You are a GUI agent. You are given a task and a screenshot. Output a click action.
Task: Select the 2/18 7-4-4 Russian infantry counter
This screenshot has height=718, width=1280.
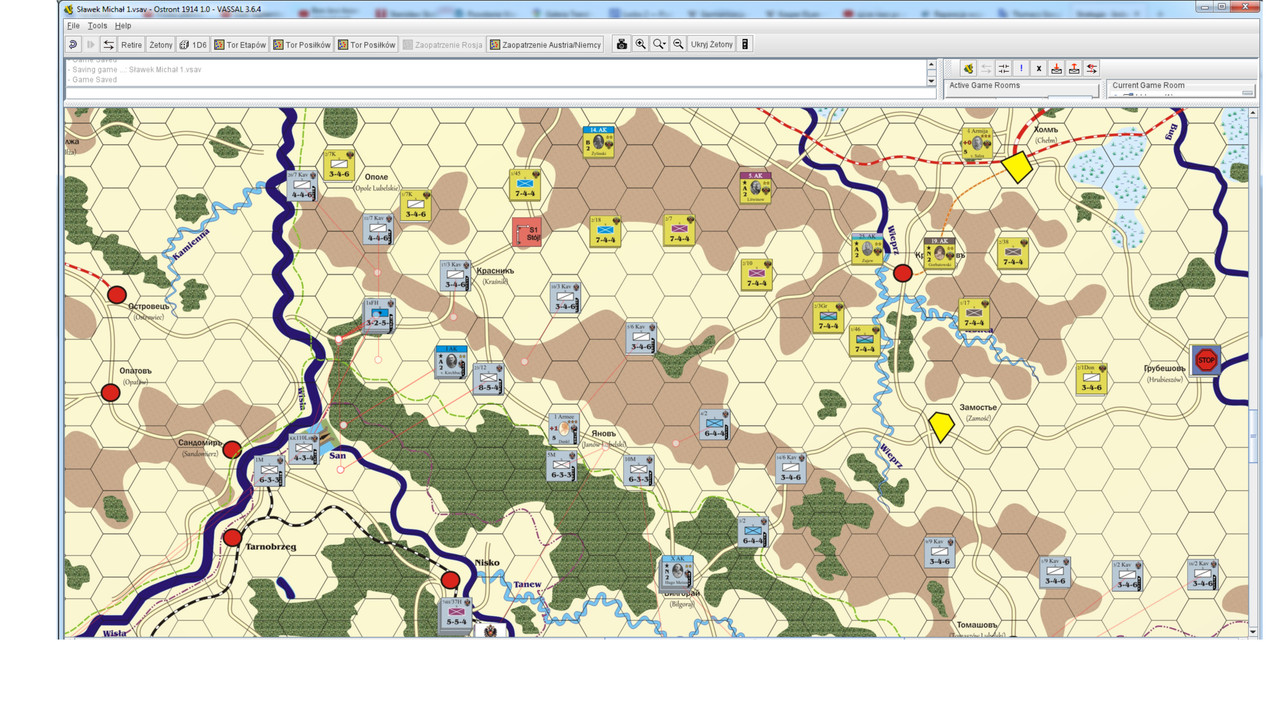[x=605, y=231]
